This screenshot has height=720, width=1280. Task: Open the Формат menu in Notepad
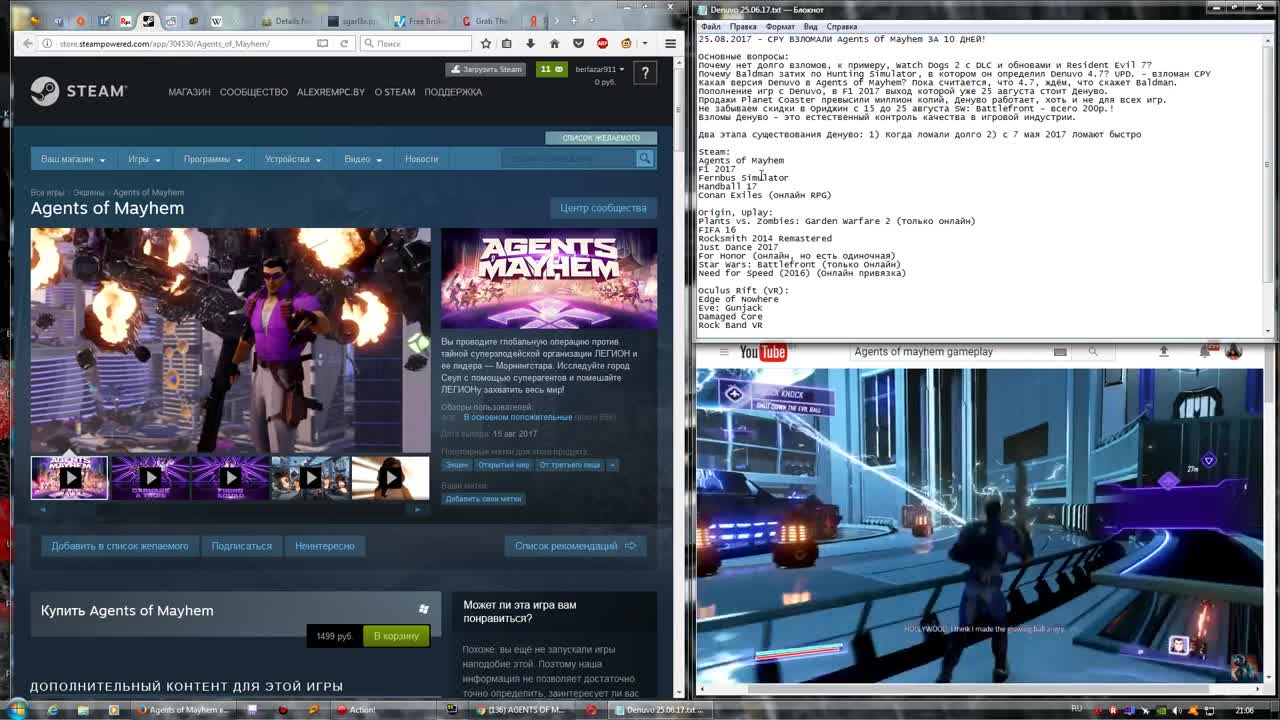click(780, 27)
